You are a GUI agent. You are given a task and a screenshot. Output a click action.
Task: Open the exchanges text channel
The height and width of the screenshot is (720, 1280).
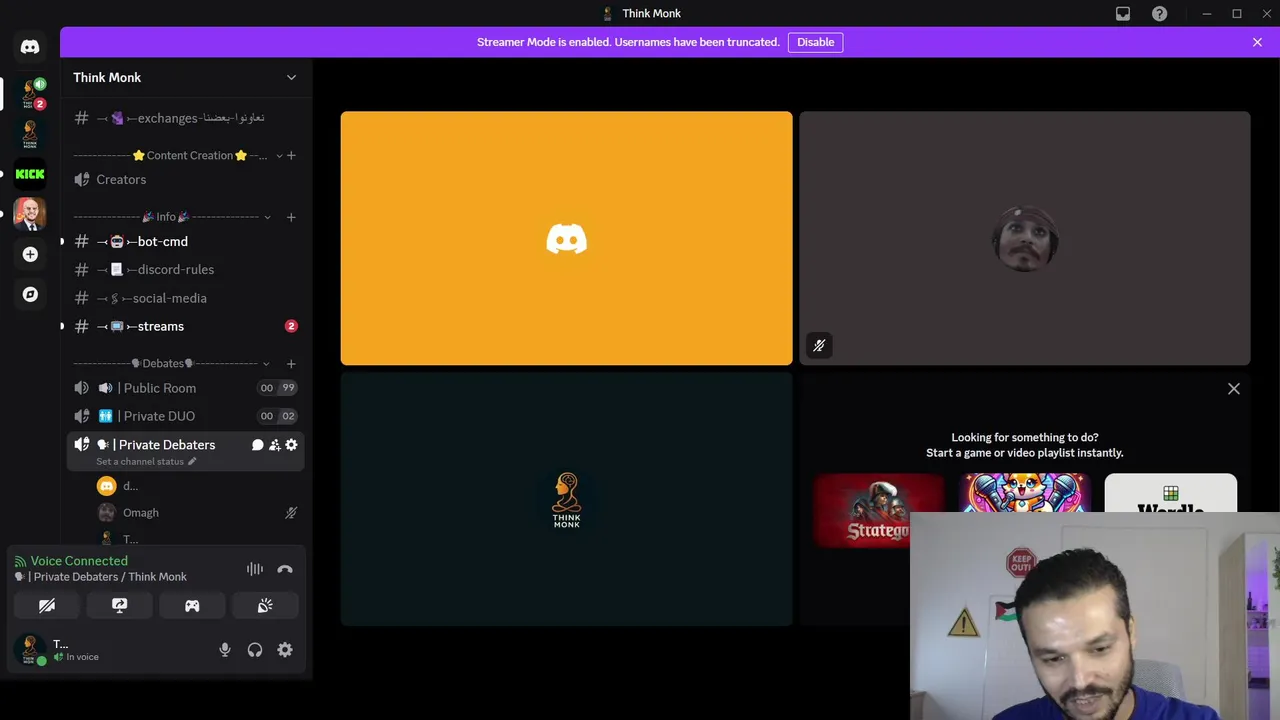click(x=185, y=118)
